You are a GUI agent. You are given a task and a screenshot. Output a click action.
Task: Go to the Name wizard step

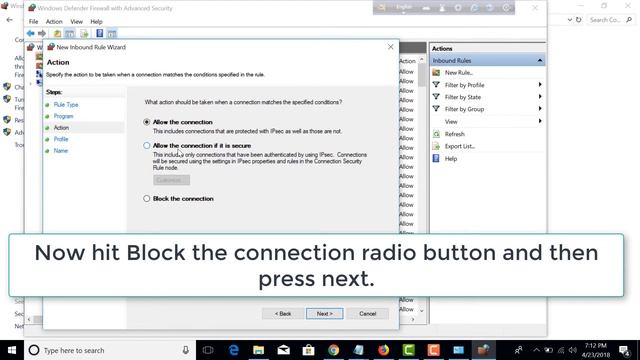click(60, 151)
